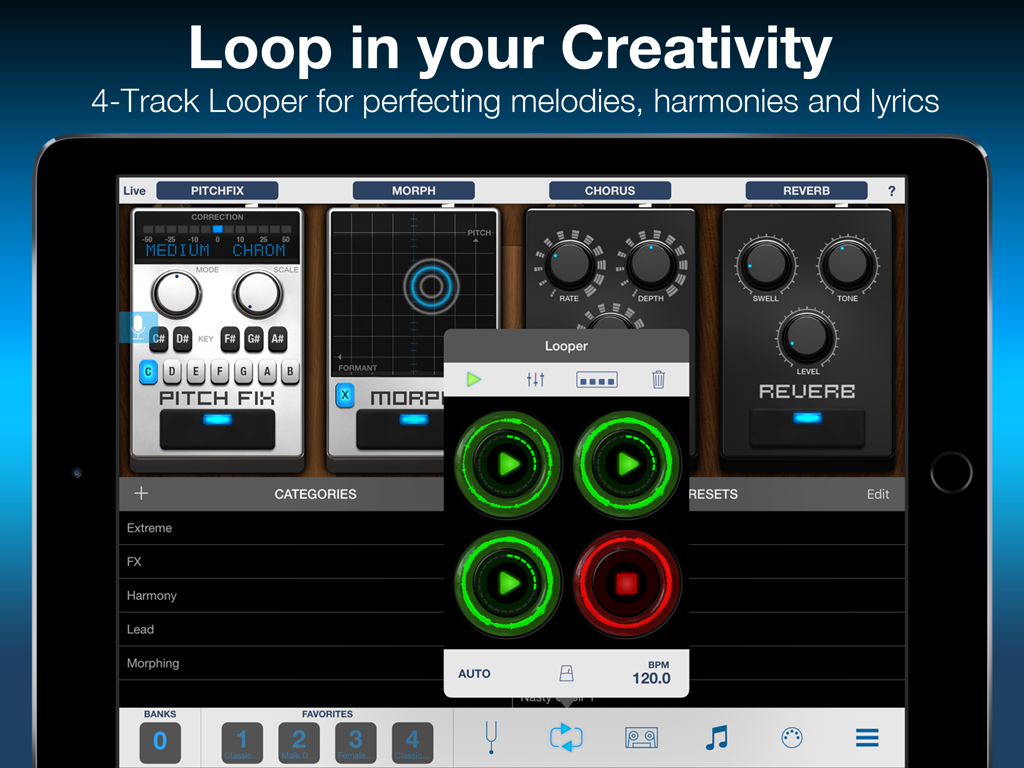Click the music note song icon
The height and width of the screenshot is (768, 1024).
tap(717, 738)
